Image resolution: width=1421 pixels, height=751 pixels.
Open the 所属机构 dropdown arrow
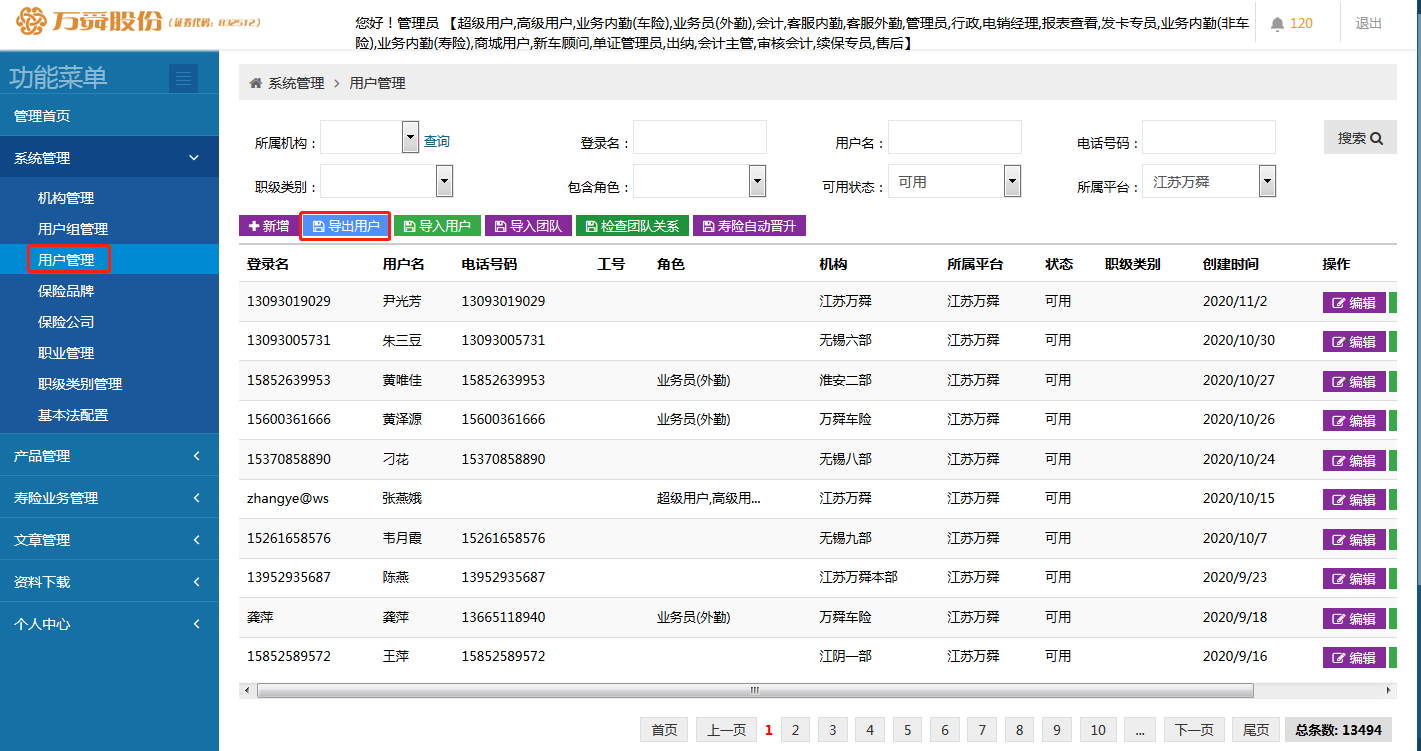[x=409, y=137]
